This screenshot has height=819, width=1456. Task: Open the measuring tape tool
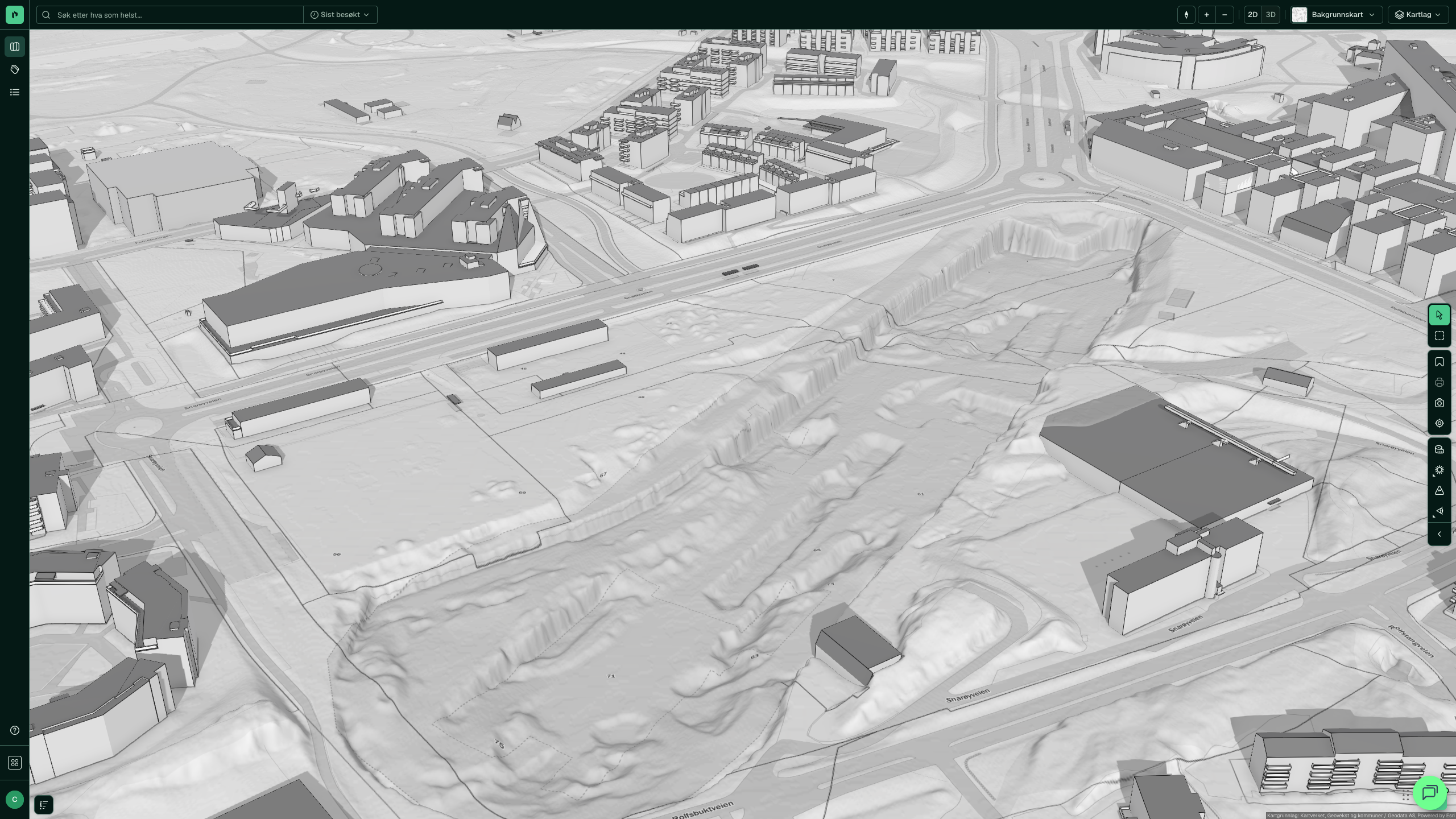pos(1440,450)
